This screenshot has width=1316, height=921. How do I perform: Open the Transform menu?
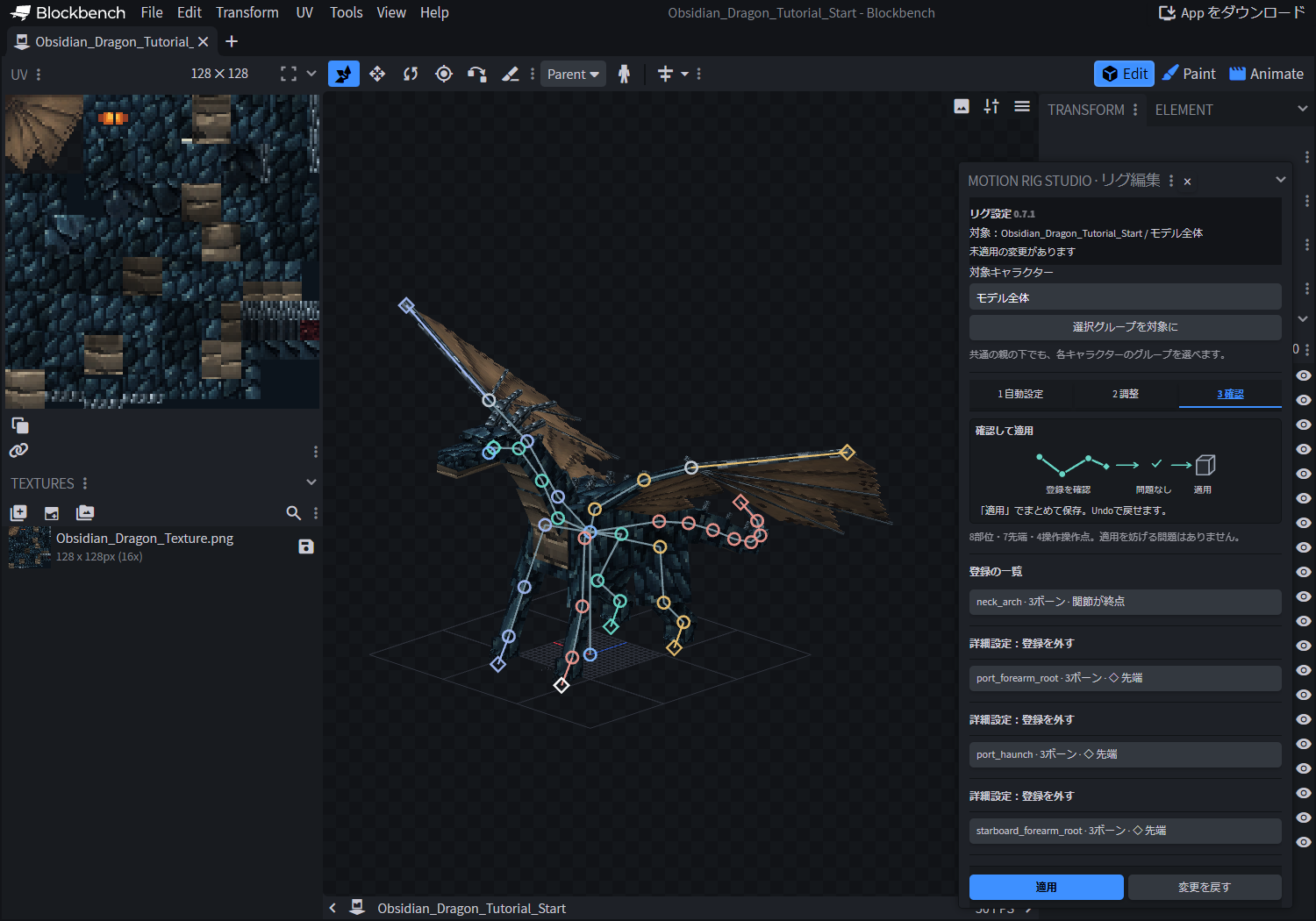pyautogui.click(x=247, y=12)
